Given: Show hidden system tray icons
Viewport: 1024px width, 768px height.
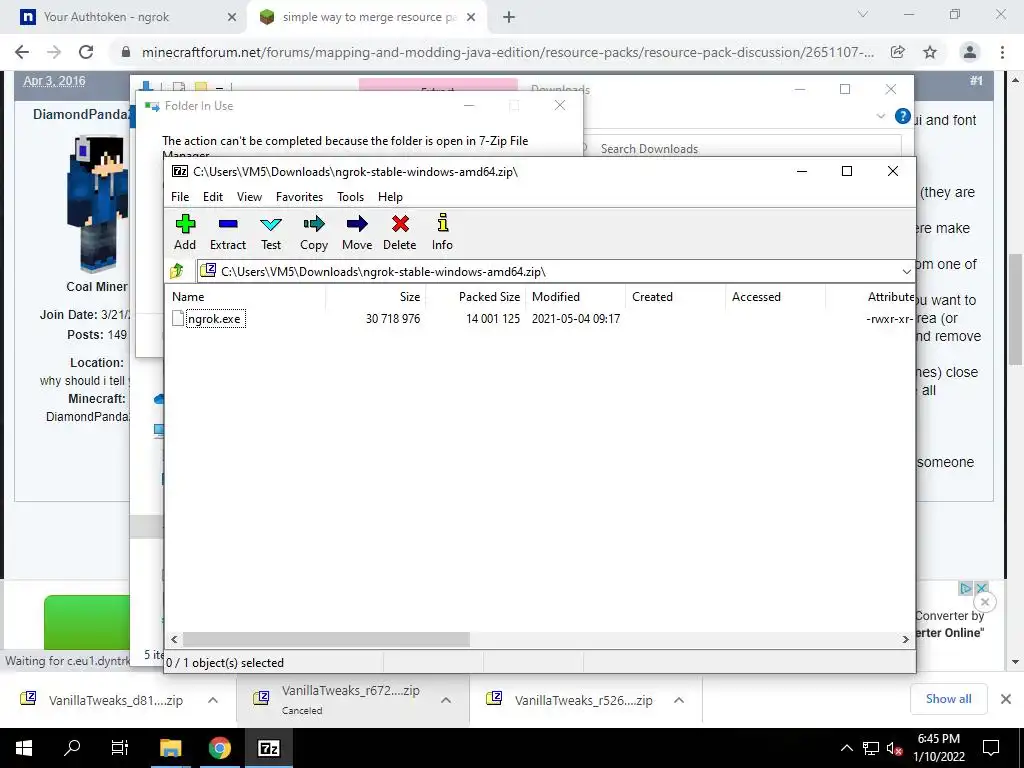Looking at the screenshot, I should [846, 748].
